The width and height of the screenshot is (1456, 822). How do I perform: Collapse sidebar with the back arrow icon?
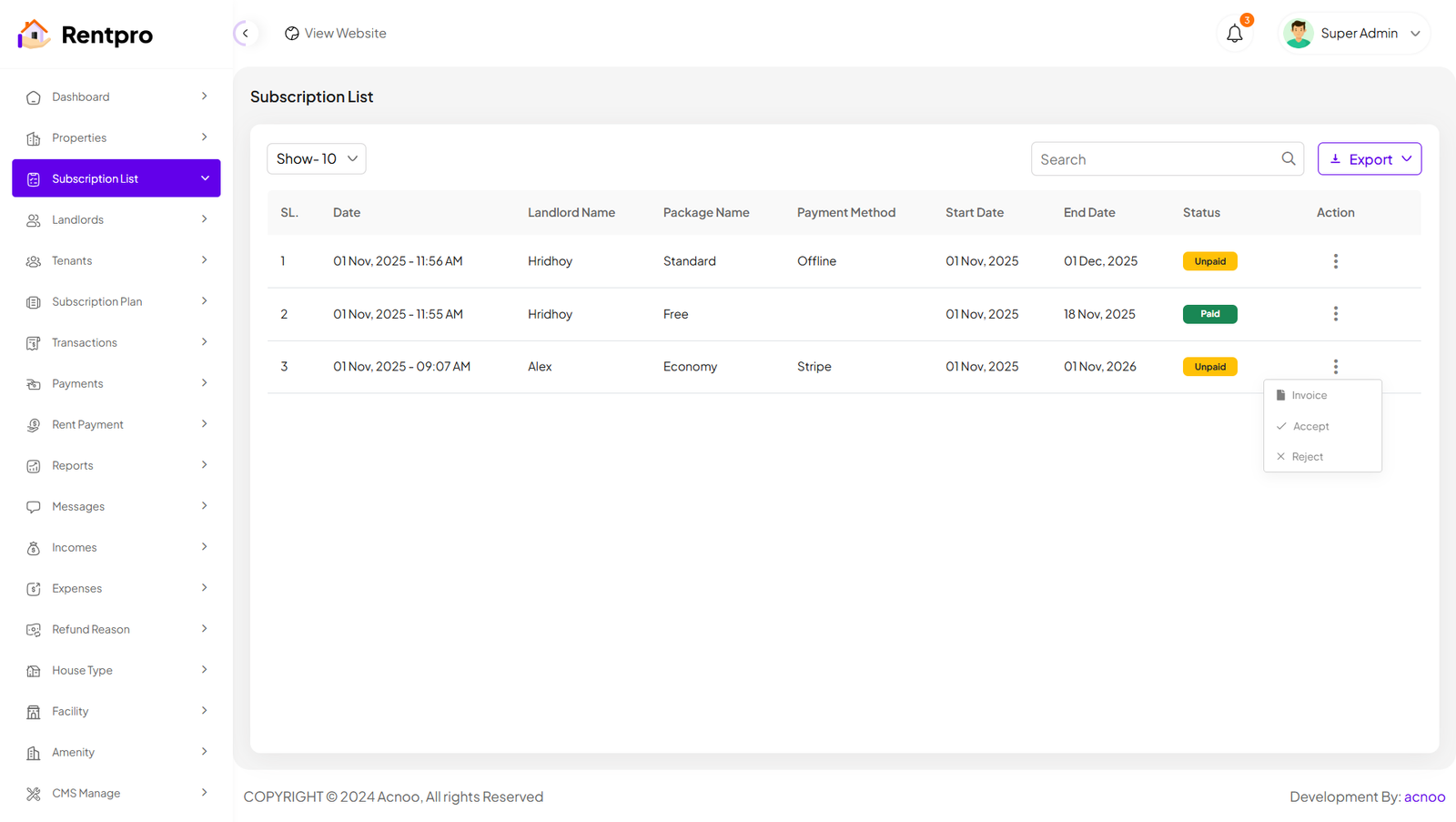(245, 34)
